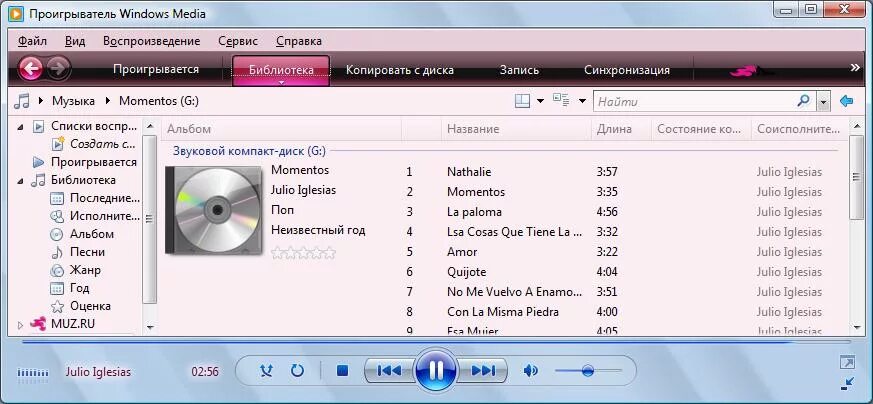The height and width of the screenshot is (404, 873).
Task: Select the track Quijote
Action: click(x=467, y=272)
